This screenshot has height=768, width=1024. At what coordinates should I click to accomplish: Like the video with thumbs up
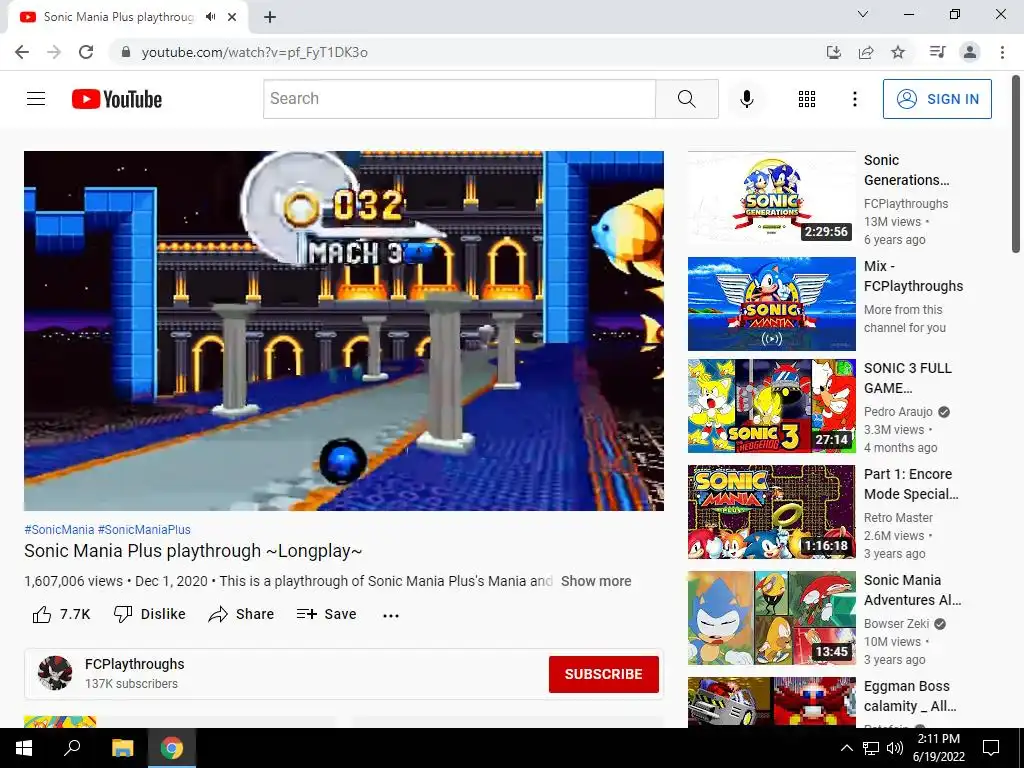(x=61, y=614)
